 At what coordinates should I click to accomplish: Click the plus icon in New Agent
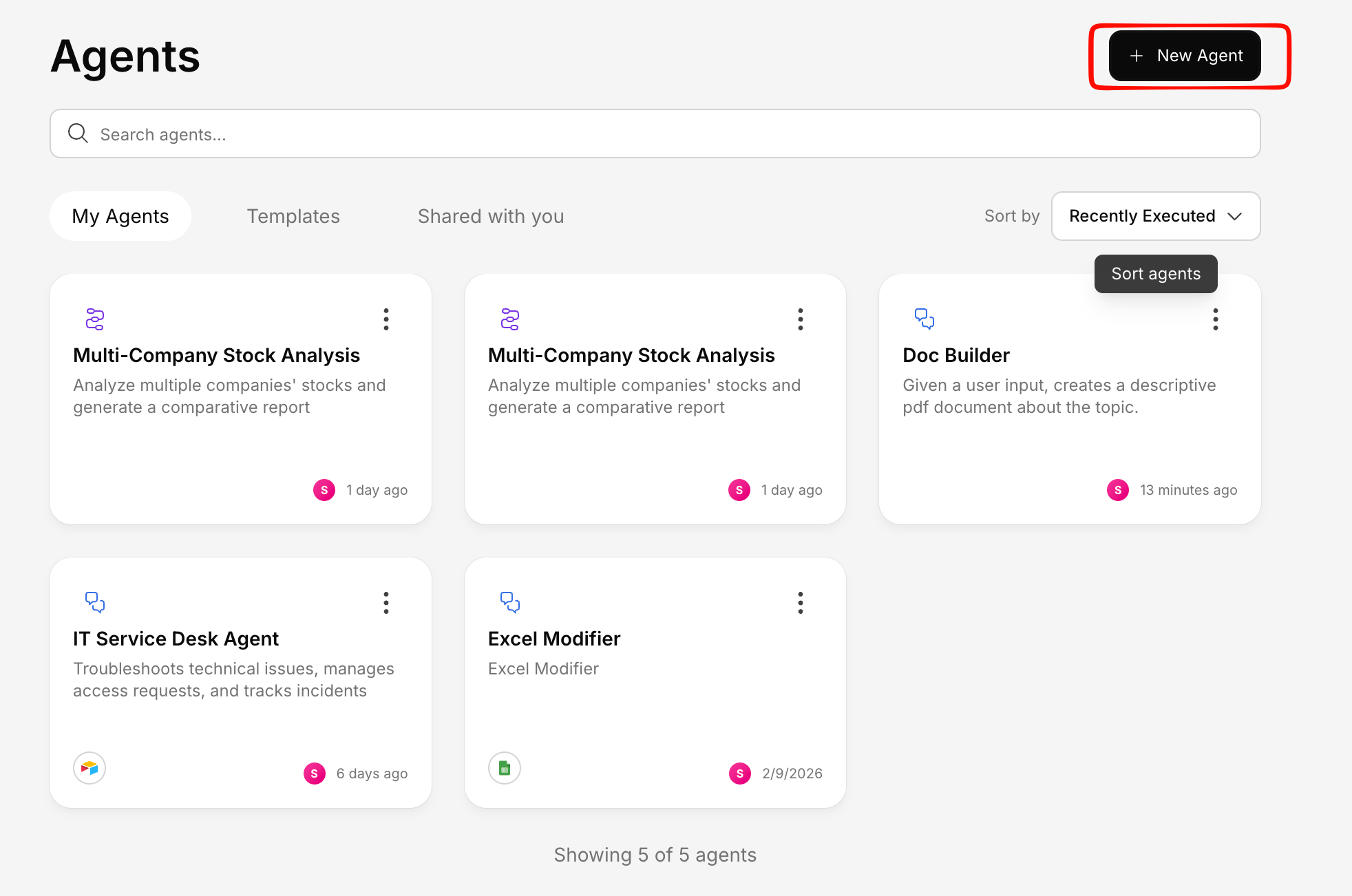click(1137, 56)
